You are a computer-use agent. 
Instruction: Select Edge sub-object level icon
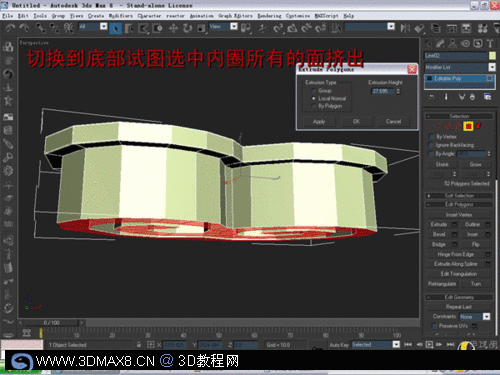[447, 126]
